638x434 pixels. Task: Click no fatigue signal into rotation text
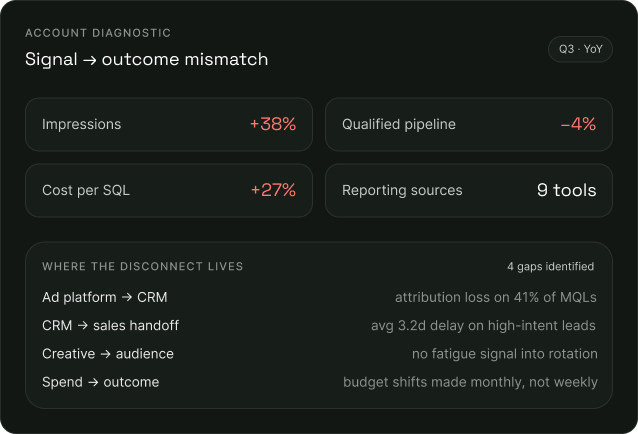coord(505,354)
